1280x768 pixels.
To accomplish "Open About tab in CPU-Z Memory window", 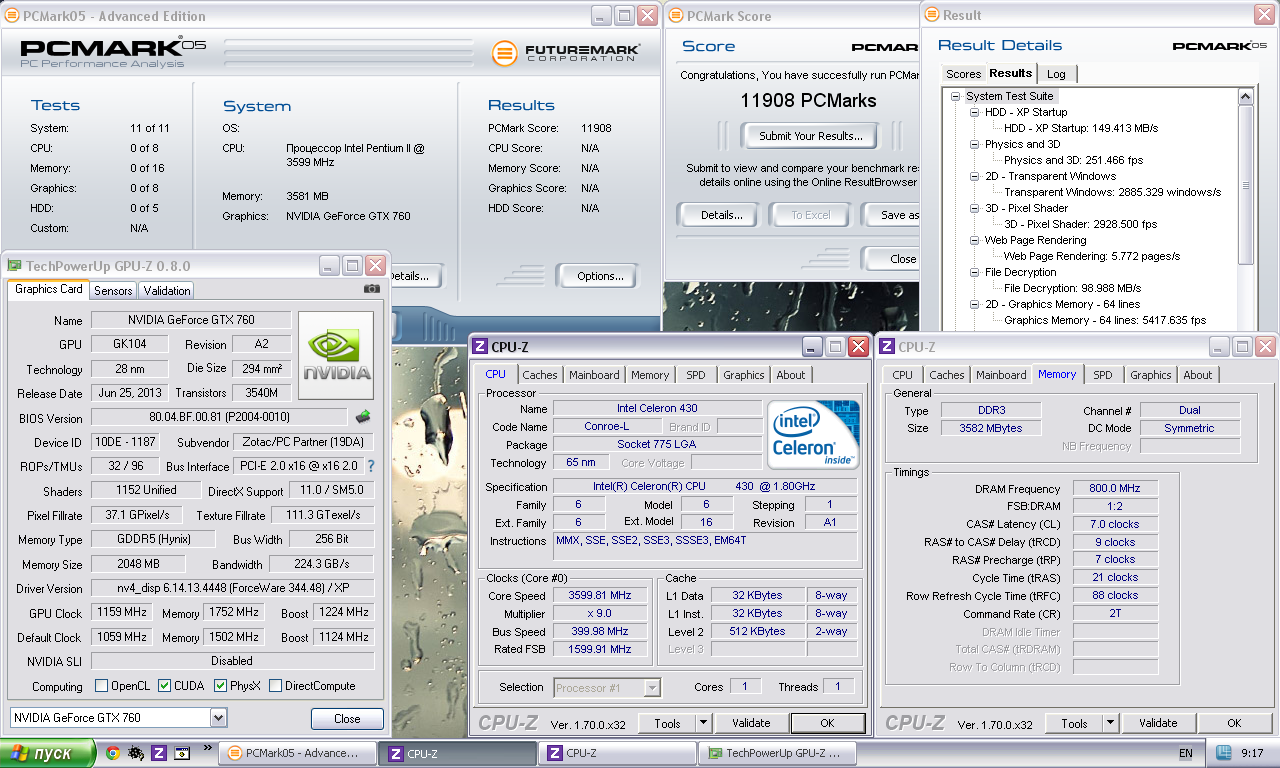I will pyautogui.click(x=1197, y=375).
